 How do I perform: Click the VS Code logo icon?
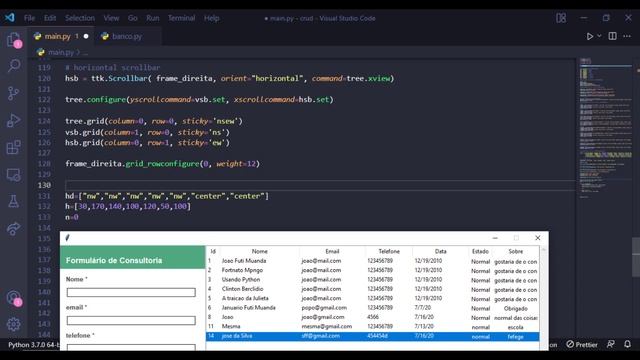click(x=10, y=18)
